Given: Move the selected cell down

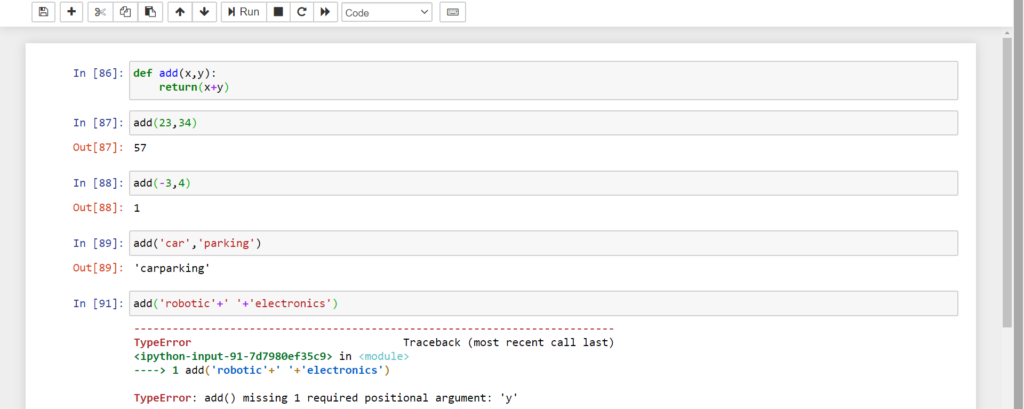Looking at the screenshot, I should pyautogui.click(x=204, y=12).
